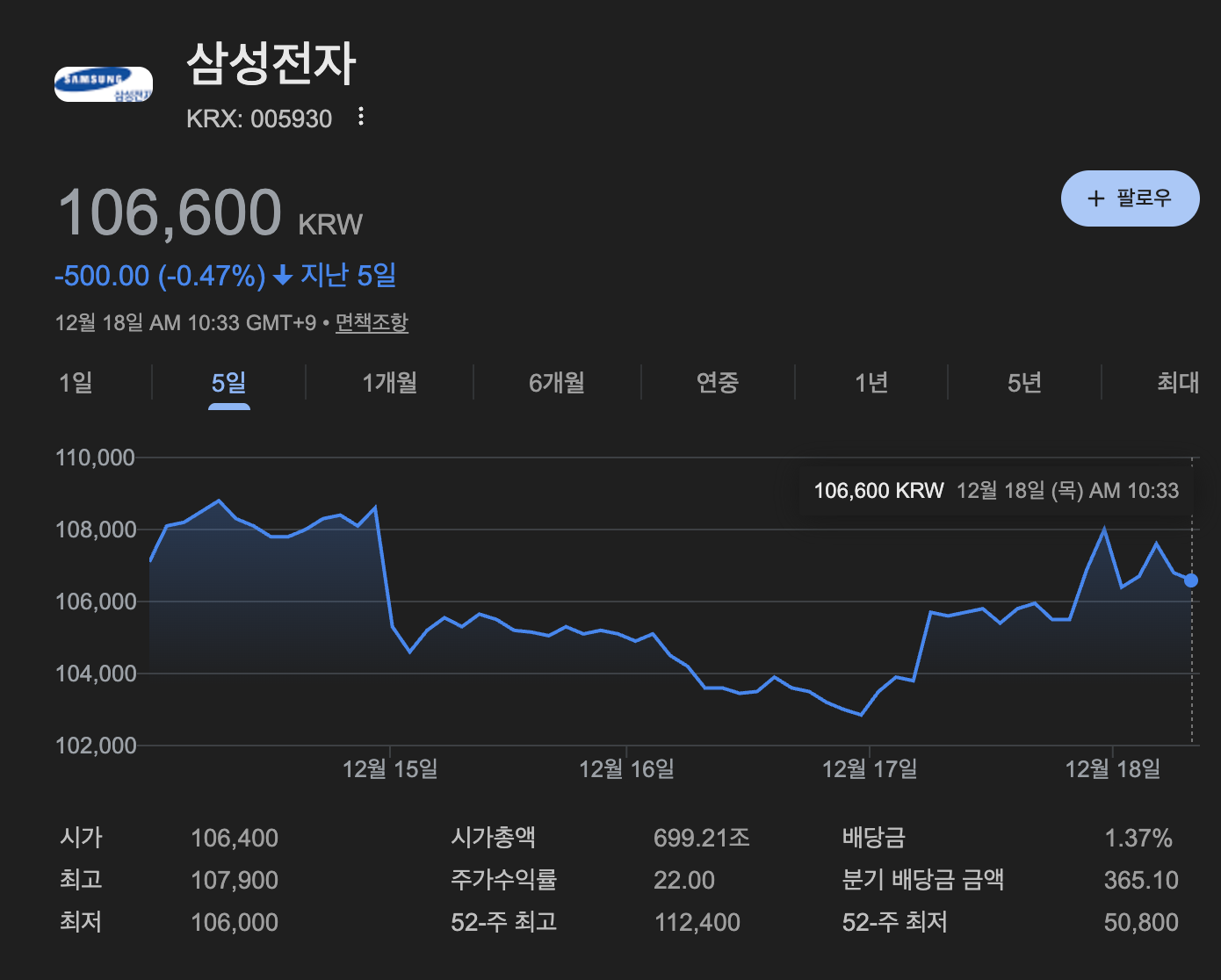Switch to the 5년 range tab
This screenshot has height=980, width=1221.
pos(1024,383)
